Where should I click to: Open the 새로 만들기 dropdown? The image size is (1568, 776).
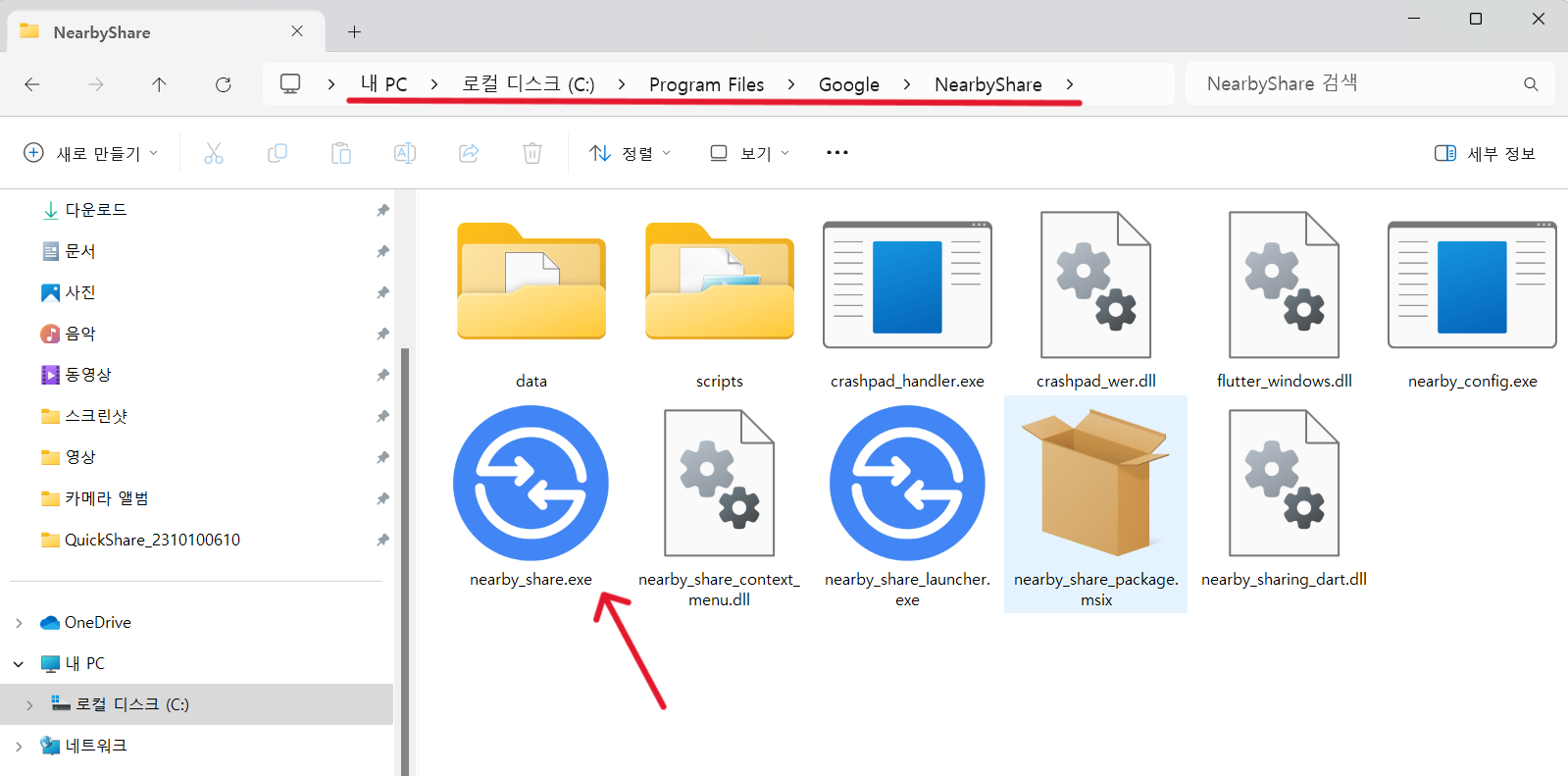[90, 153]
